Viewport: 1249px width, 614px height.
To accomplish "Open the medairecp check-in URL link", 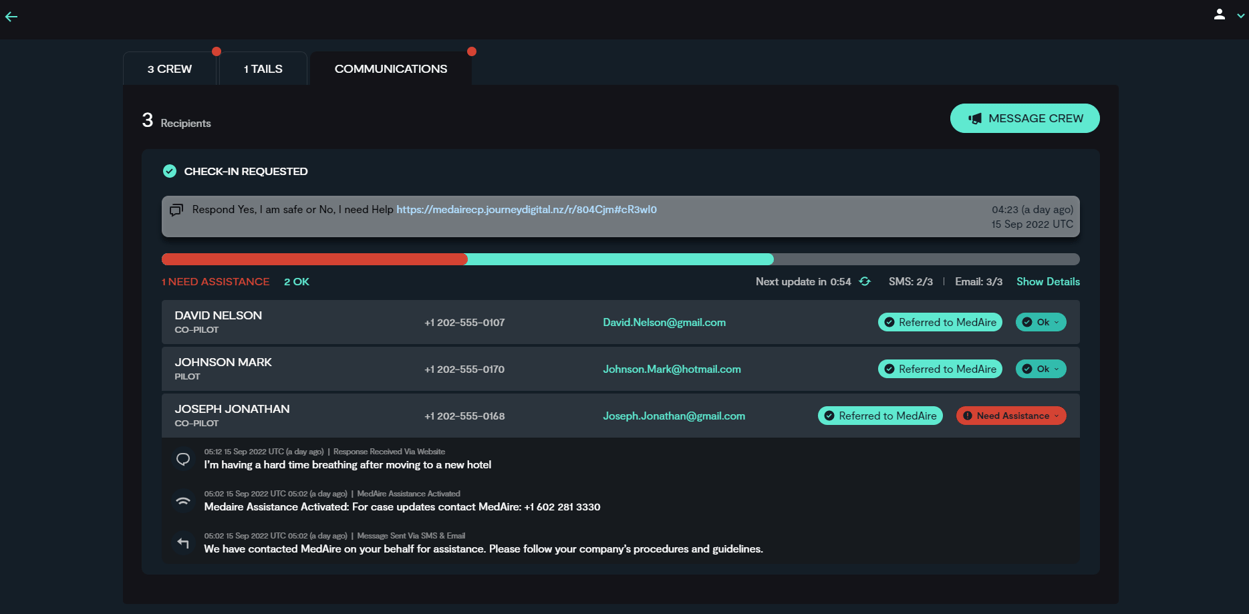I will pos(526,210).
